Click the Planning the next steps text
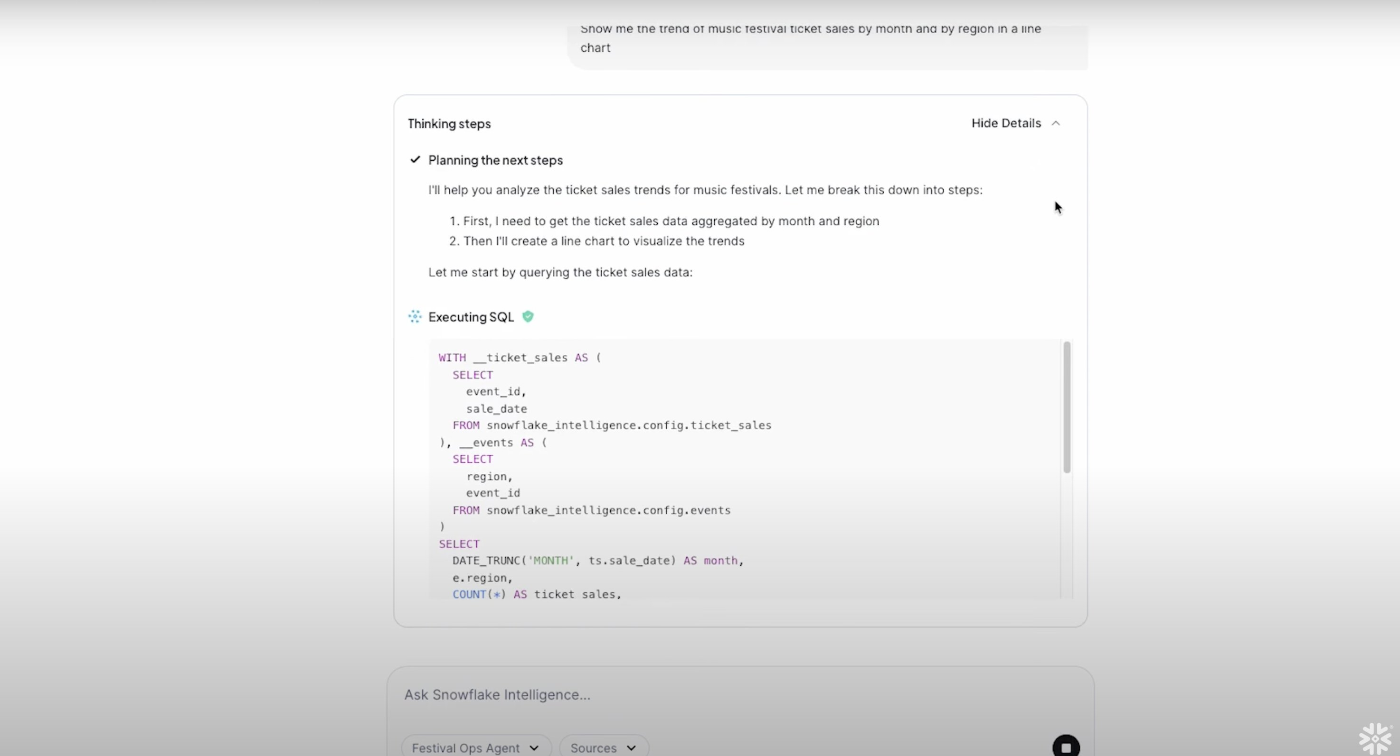 [x=495, y=160]
